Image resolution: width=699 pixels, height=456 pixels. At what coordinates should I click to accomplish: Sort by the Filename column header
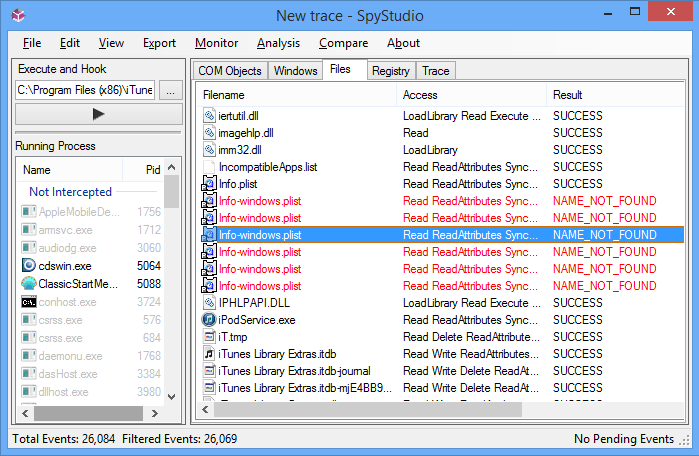(296, 95)
